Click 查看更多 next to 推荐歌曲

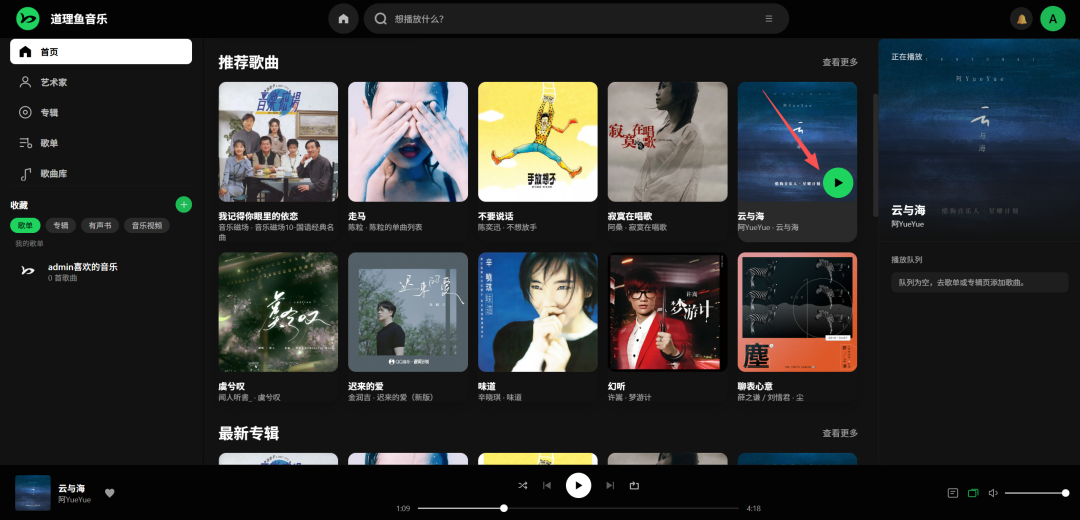(839, 62)
